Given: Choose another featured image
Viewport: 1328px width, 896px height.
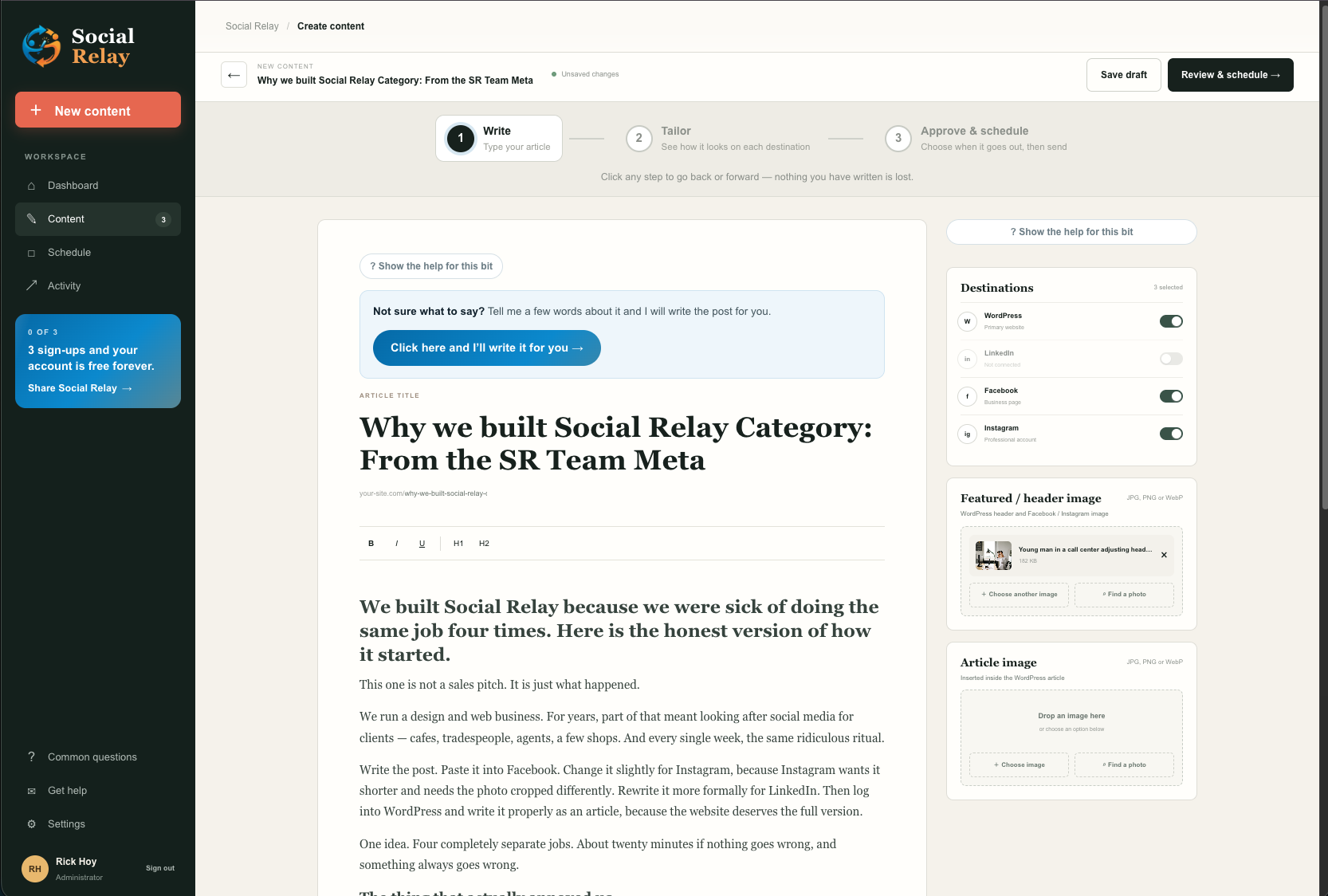Looking at the screenshot, I should [x=1019, y=595].
